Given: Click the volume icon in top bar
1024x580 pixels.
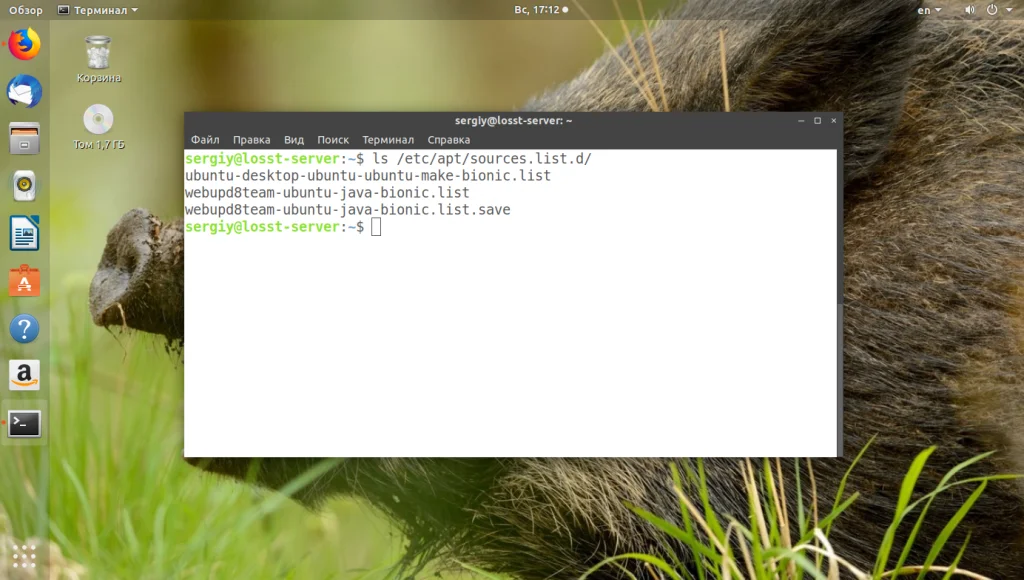Looking at the screenshot, I should pyautogui.click(x=970, y=10).
